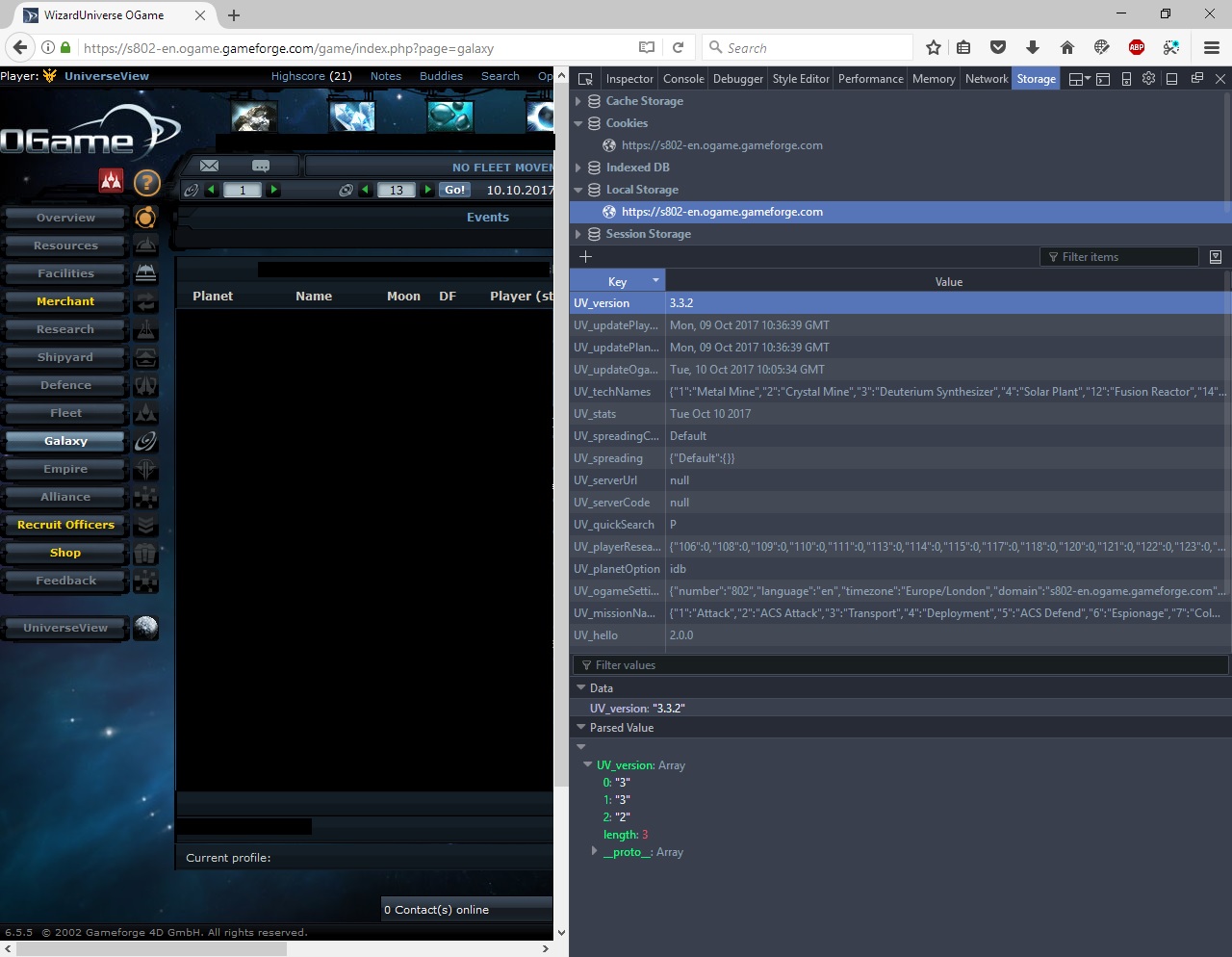Switch to the Inspector tab
Viewport: 1232px width, 957px height.
(629, 79)
